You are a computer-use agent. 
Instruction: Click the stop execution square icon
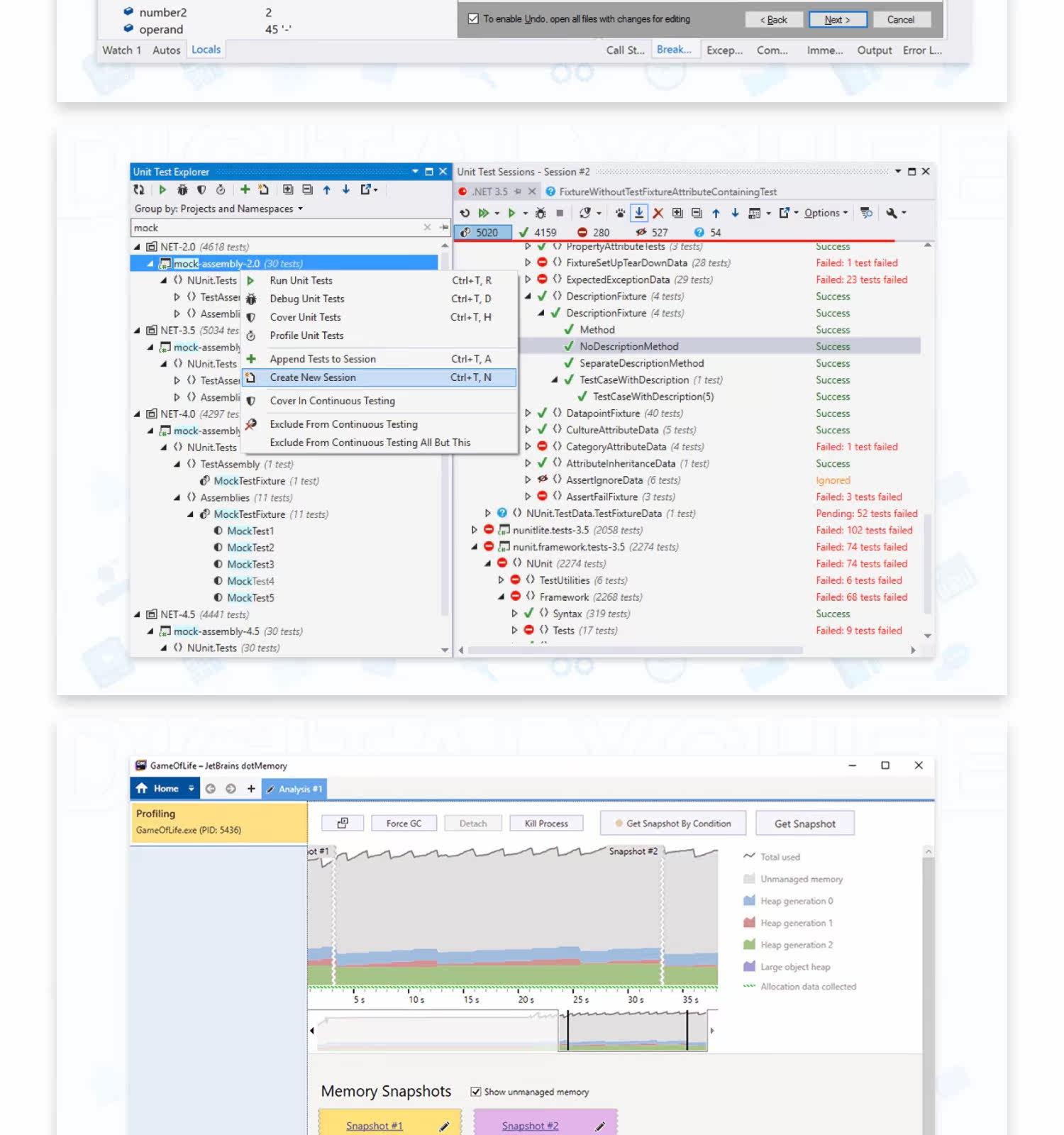click(x=560, y=213)
